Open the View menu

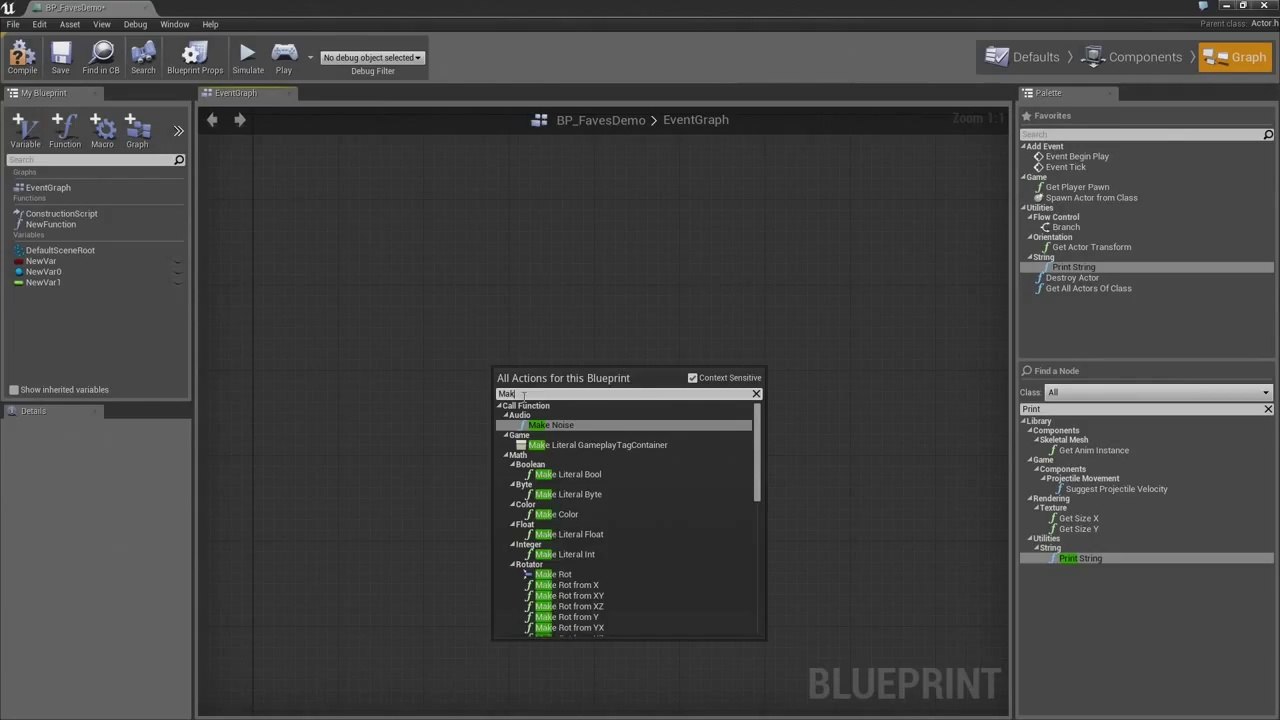point(102,24)
